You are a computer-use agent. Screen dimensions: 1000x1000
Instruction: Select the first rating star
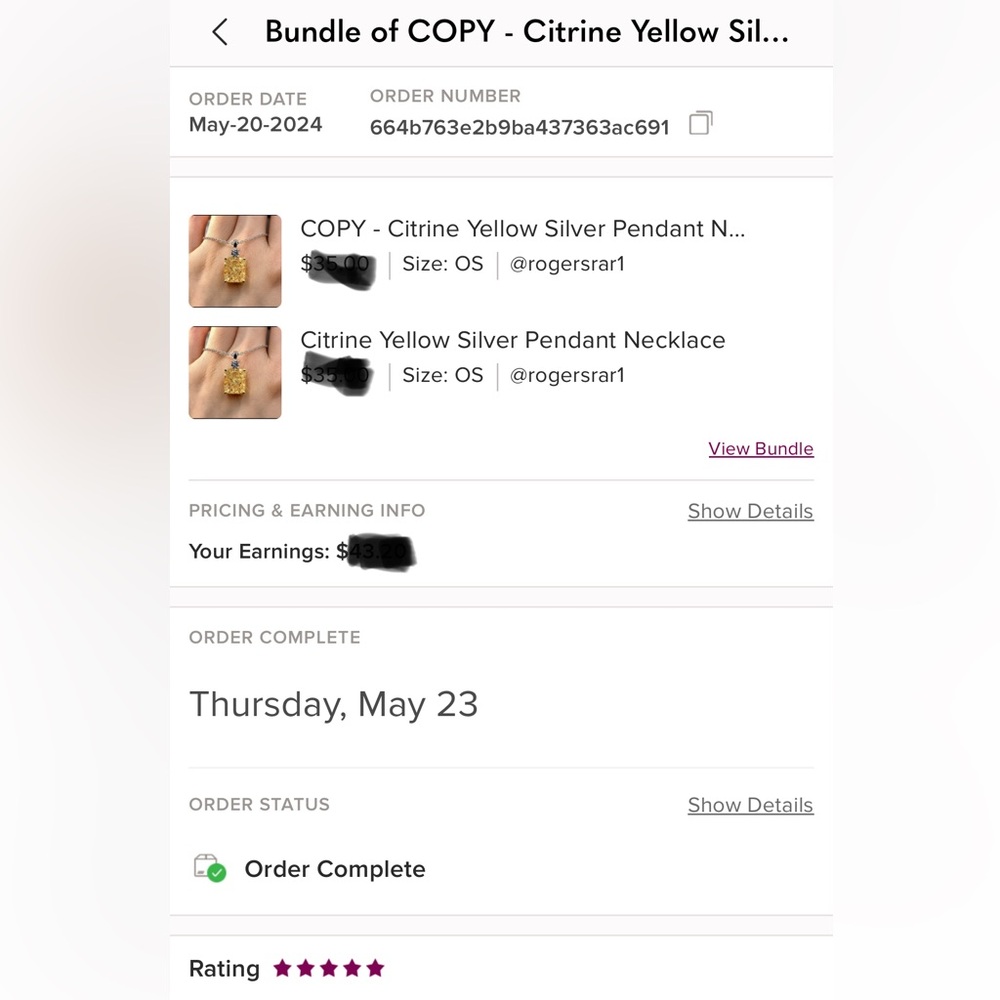pyautogui.click(x=282, y=968)
